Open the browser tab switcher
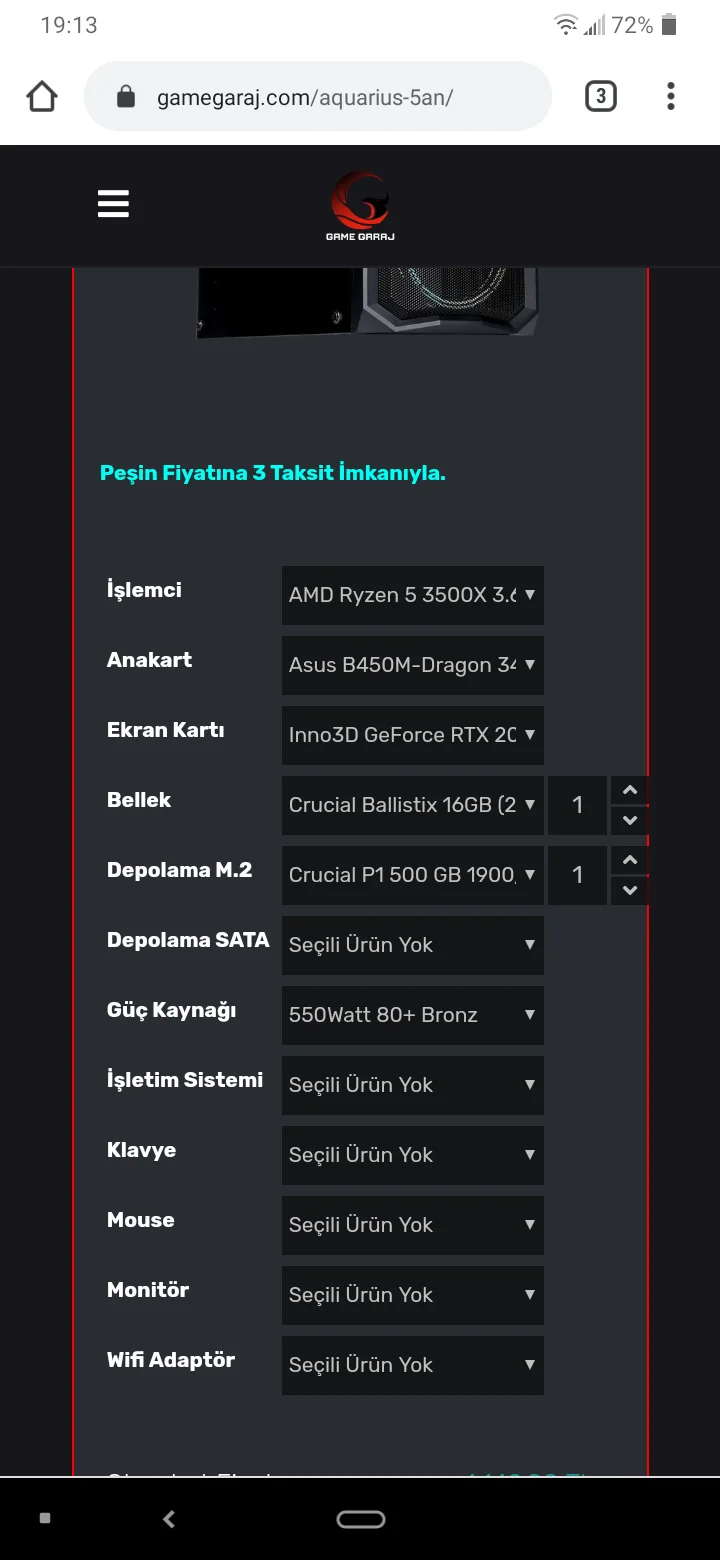The height and width of the screenshot is (1560, 720). click(x=600, y=96)
